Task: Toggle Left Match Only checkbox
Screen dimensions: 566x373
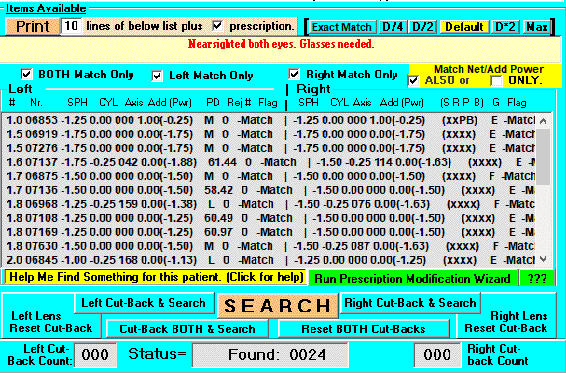Action: coord(157,76)
